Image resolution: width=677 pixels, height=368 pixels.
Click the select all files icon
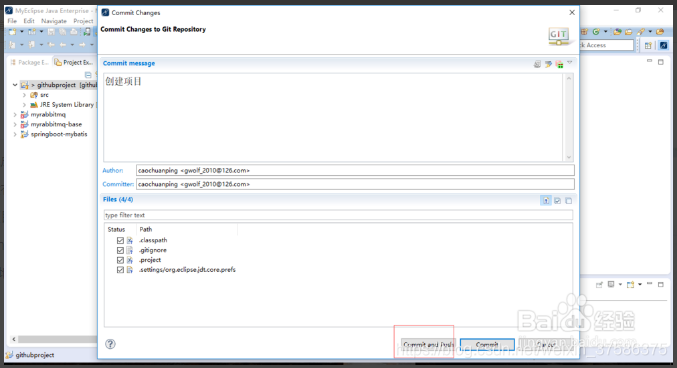(557, 201)
